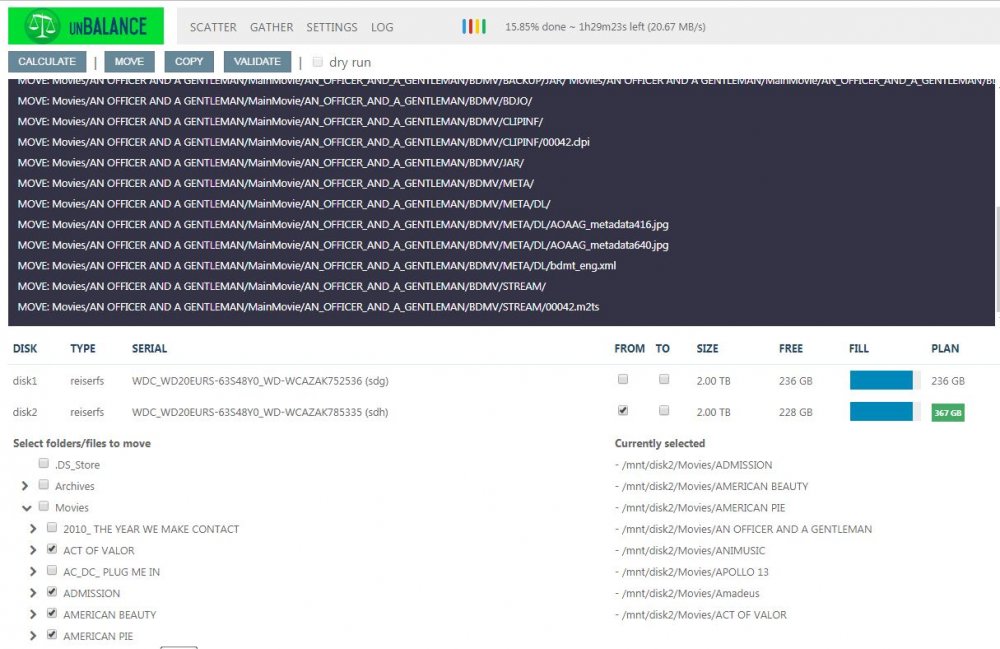Click the log line ending AOAAG_metadata640.jpg
Viewport: 1000px width, 649px height.
[x=343, y=245]
